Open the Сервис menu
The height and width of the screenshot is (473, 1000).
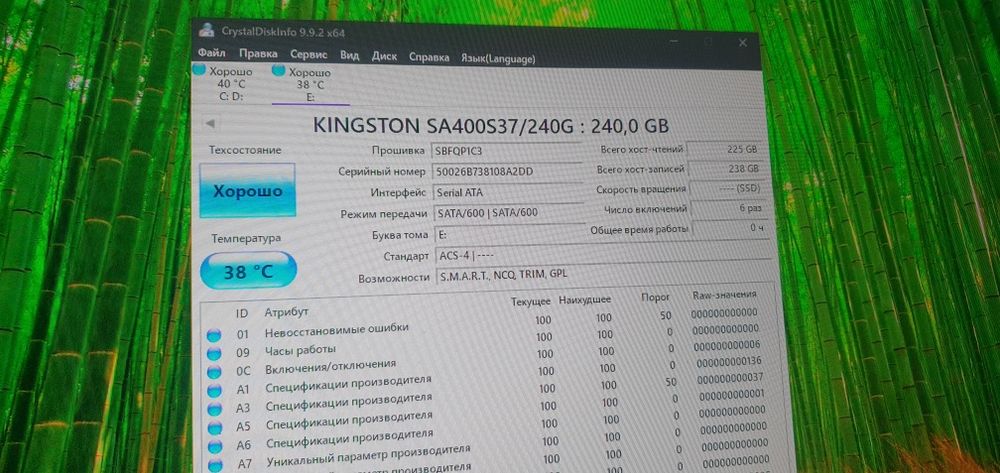[x=309, y=55]
